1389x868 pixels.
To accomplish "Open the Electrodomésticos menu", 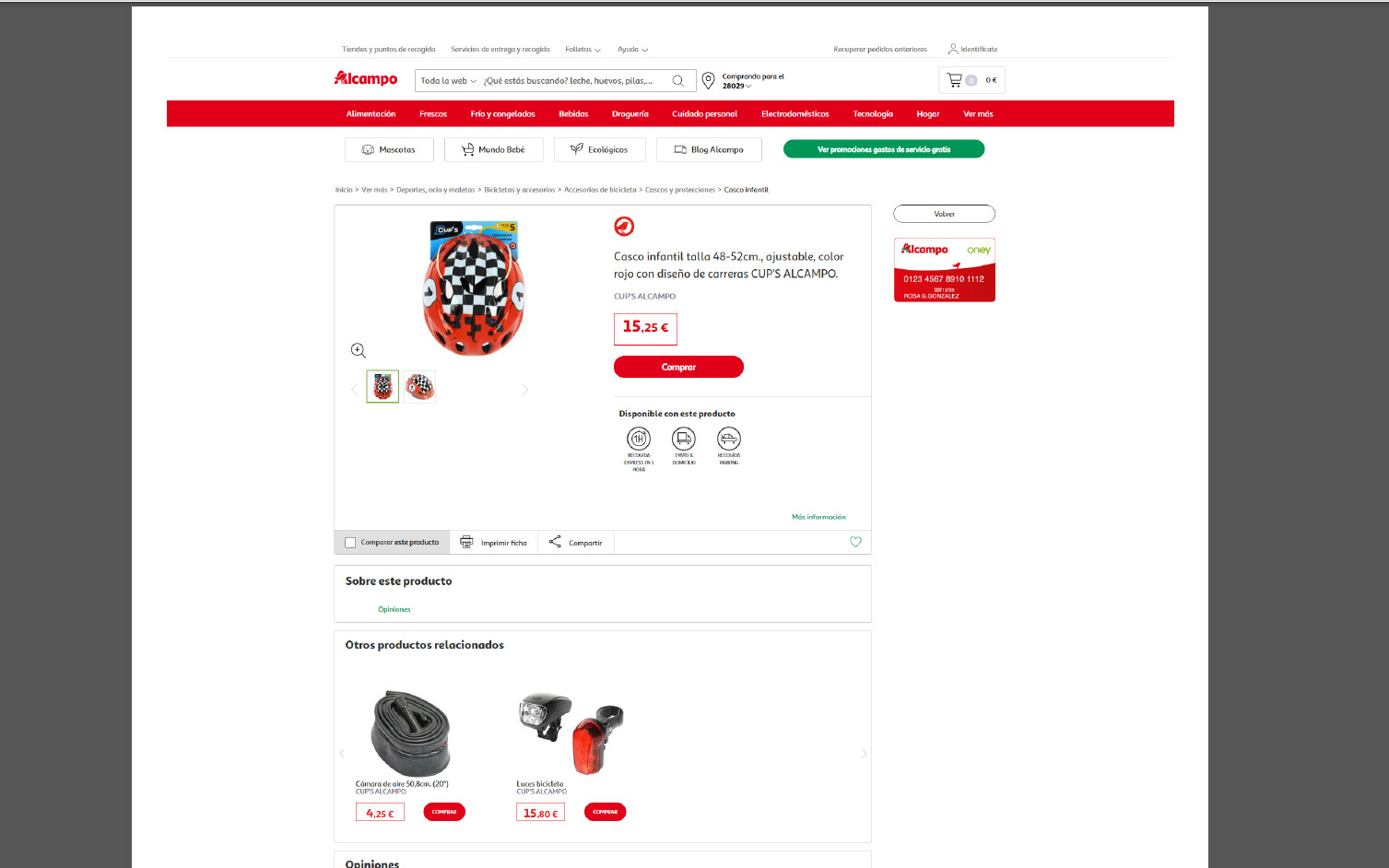I will 795,114.
